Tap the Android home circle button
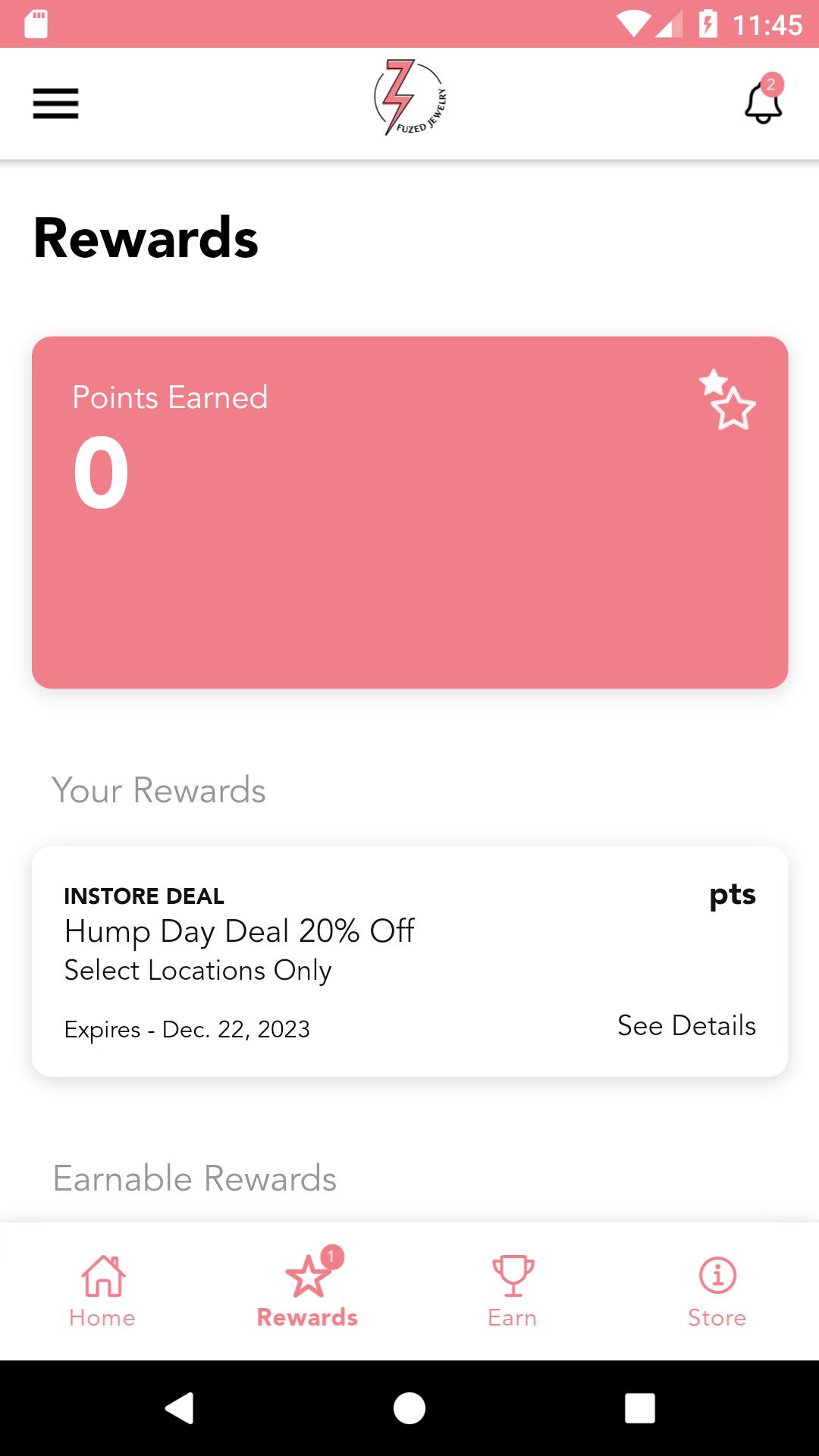This screenshot has height=1456, width=819. [x=409, y=1408]
